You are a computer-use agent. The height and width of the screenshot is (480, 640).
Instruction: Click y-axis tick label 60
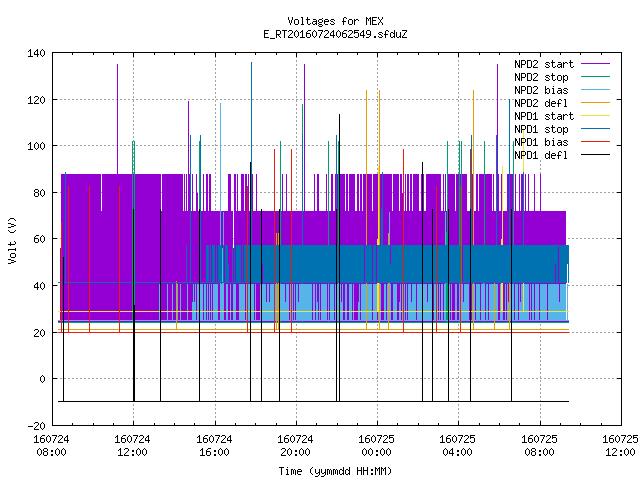click(39, 239)
